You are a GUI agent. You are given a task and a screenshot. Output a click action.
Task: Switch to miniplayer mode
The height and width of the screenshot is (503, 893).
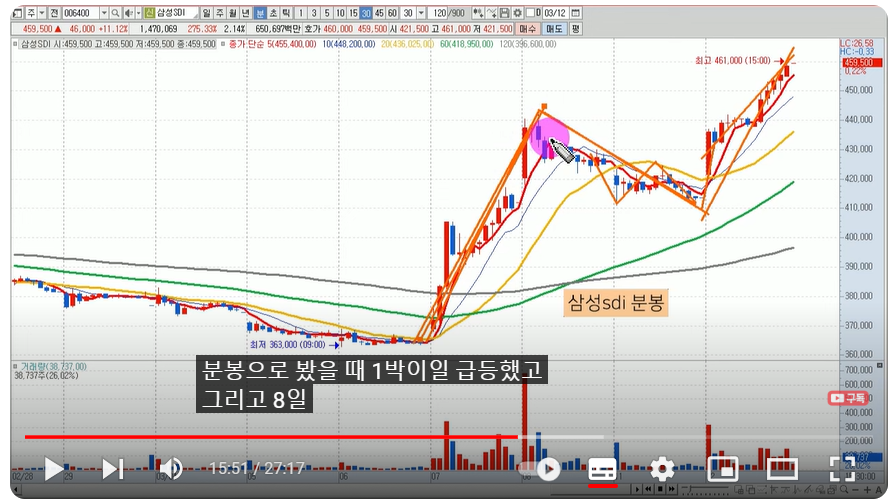coord(722,469)
